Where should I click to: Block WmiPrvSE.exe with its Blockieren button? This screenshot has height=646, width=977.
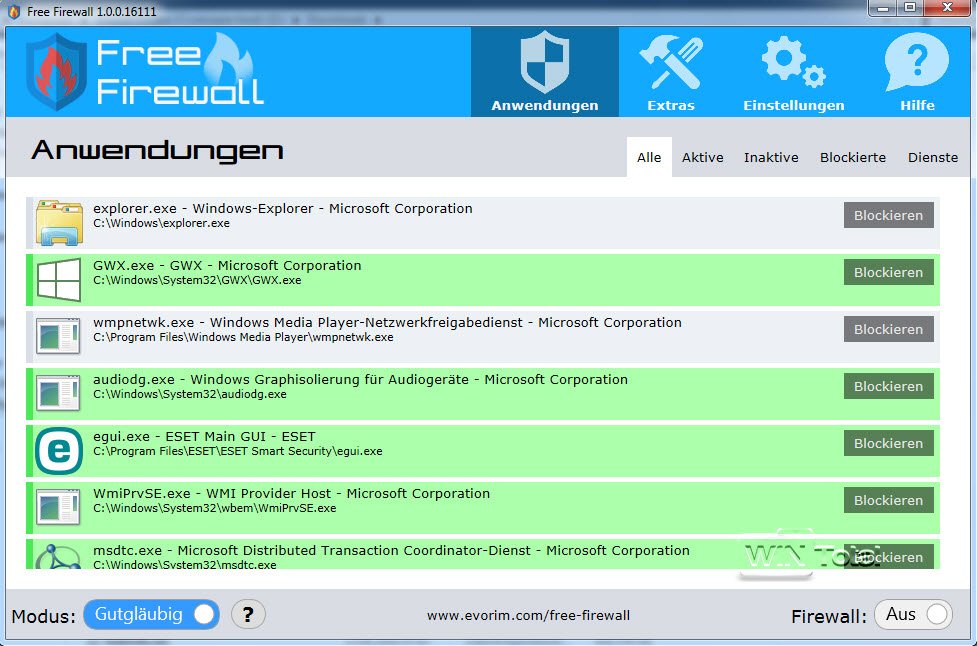point(889,500)
